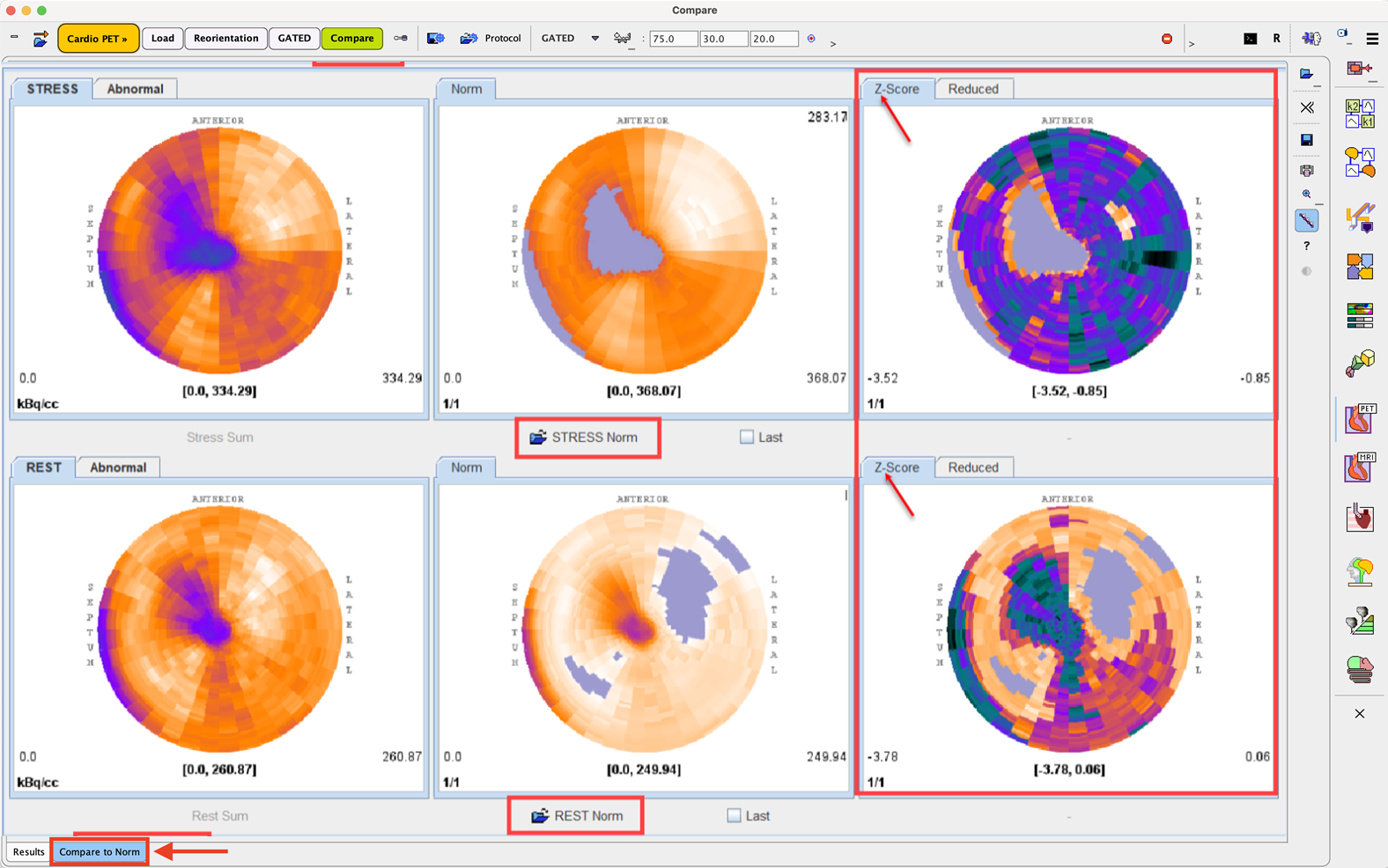1388x868 pixels.
Task: Select the Compare step button
Action: [x=352, y=38]
